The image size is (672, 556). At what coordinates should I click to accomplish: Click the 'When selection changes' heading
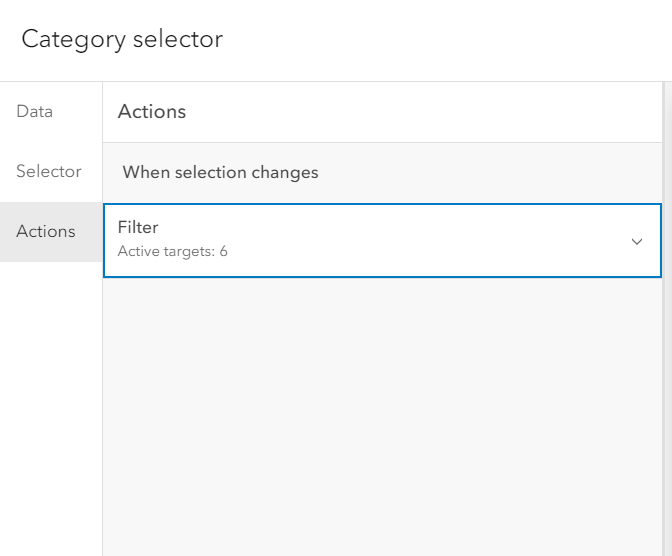coord(220,172)
